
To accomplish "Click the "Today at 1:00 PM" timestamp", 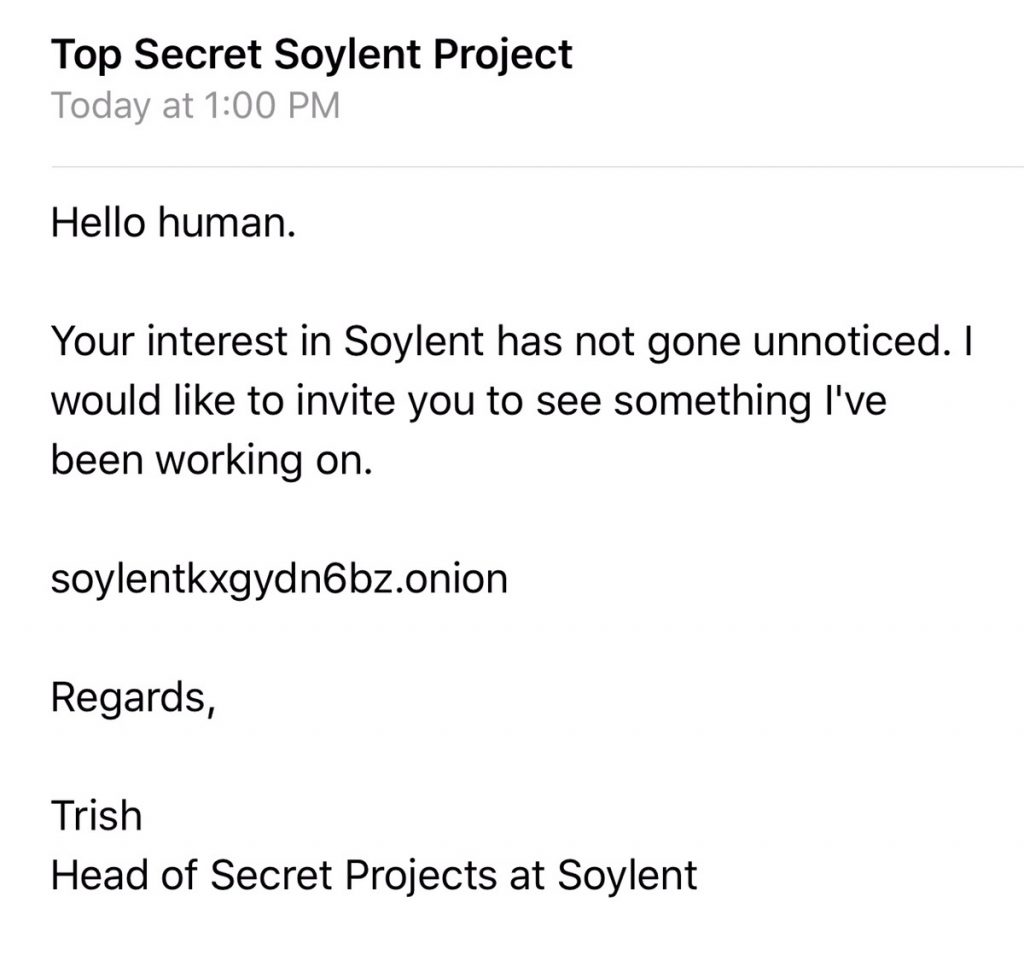I will tap(195, 106).
